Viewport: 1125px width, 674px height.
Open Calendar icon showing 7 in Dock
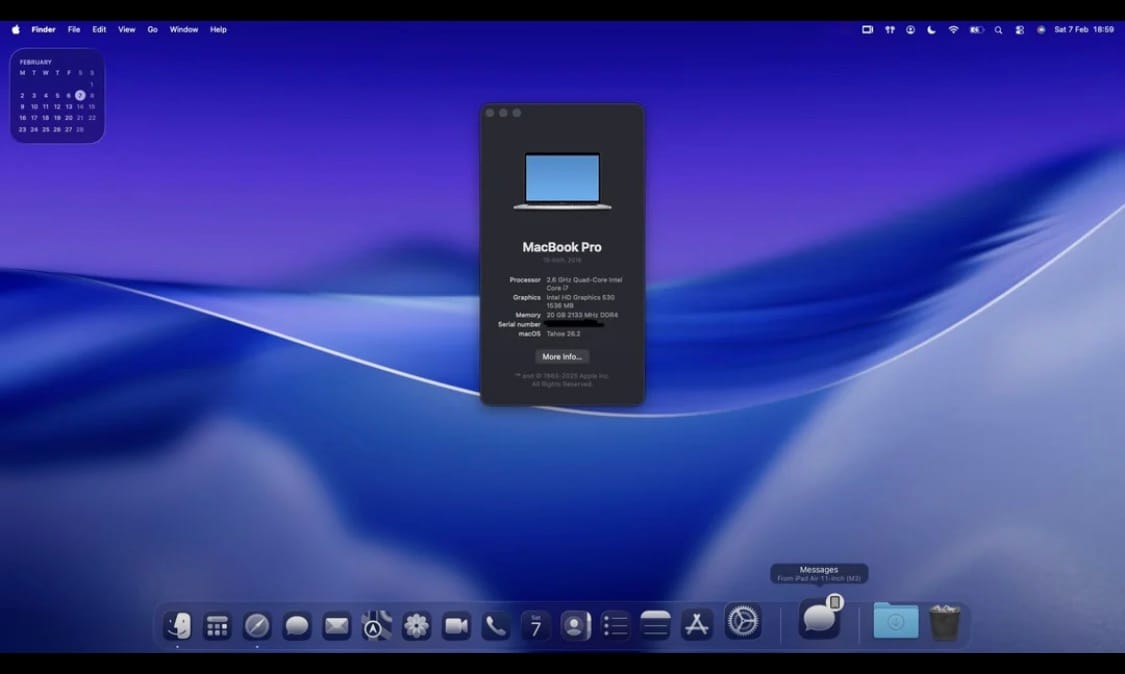536,627
